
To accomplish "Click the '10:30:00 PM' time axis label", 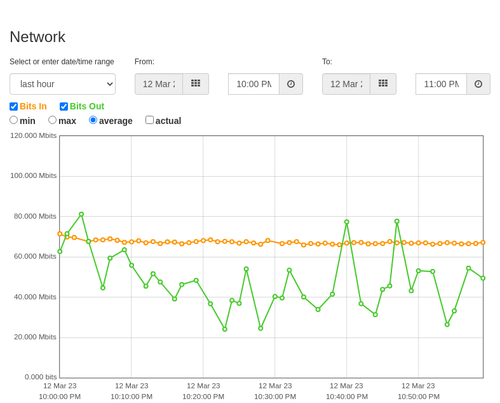I will click(275, 397).
